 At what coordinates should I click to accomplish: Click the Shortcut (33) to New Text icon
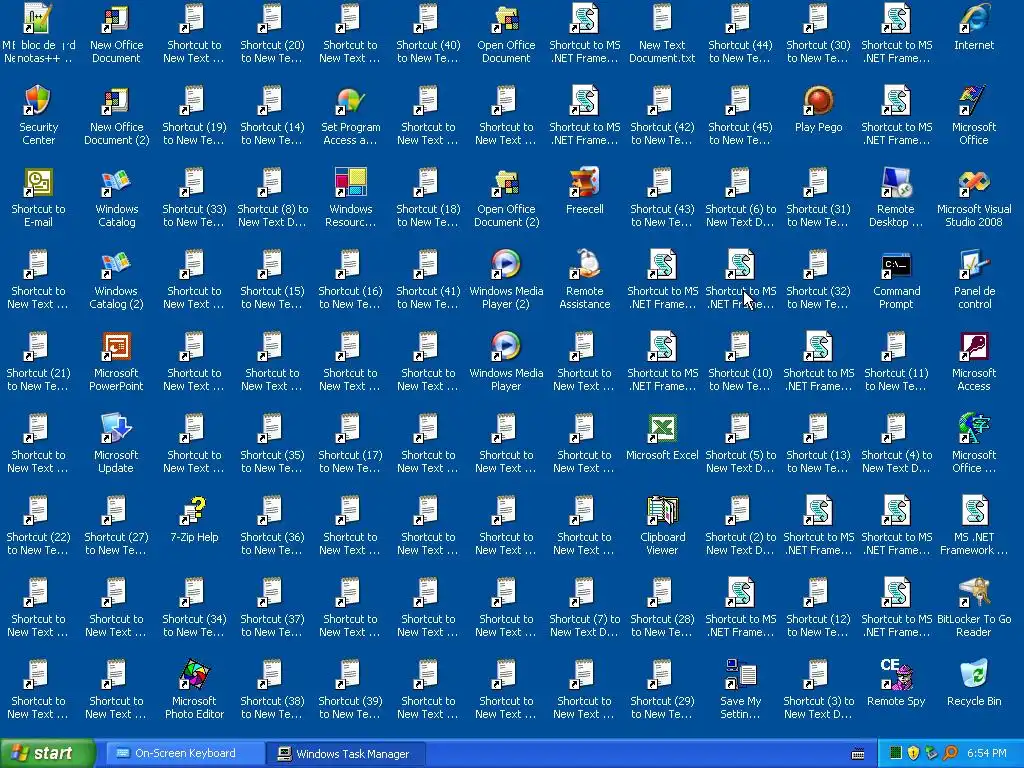pyautogui.click(x=194, y=197)
